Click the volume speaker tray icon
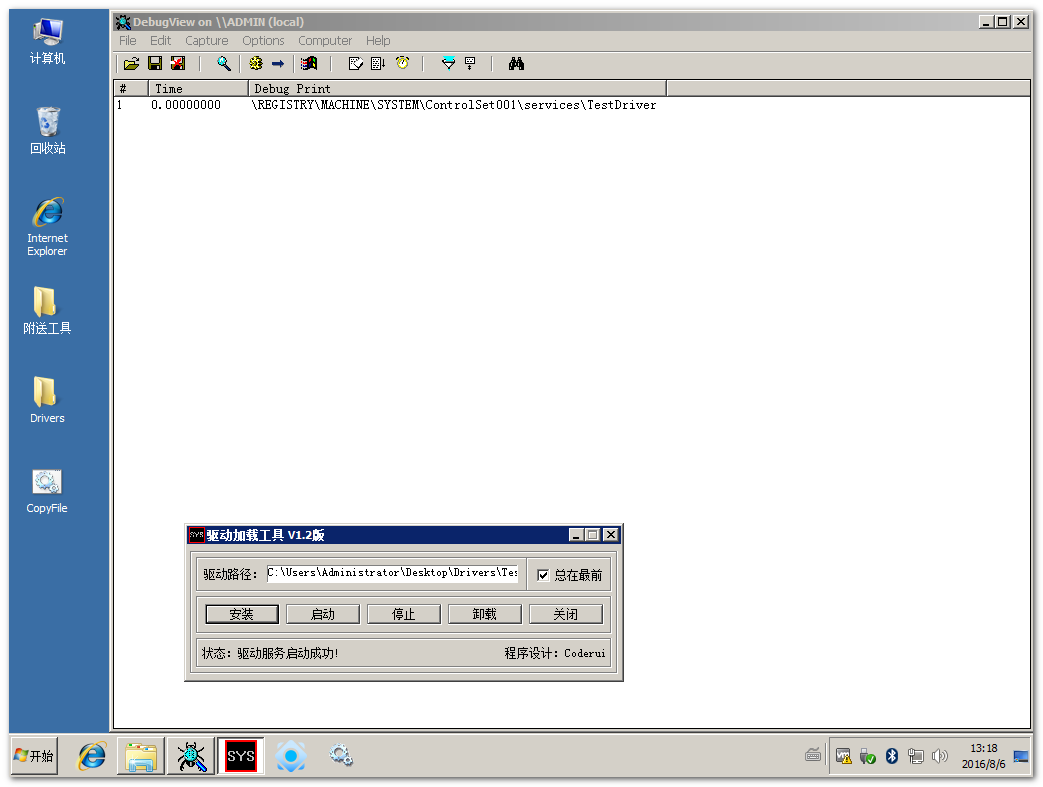The width and height of the screenshot is (1043, 787). 940,756
